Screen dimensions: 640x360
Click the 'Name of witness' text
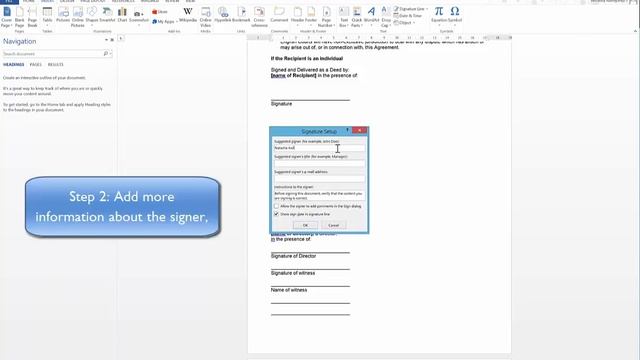289,290
